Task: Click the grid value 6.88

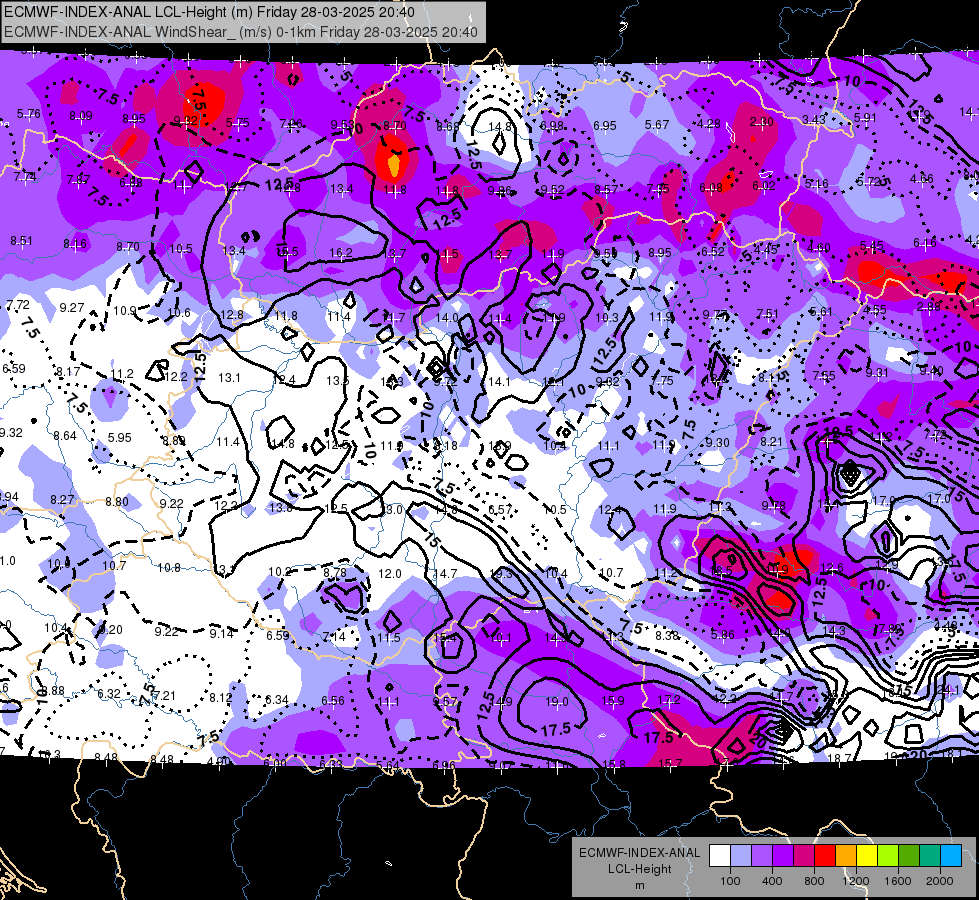Action: pyautogui.click(x=131, y=182)
